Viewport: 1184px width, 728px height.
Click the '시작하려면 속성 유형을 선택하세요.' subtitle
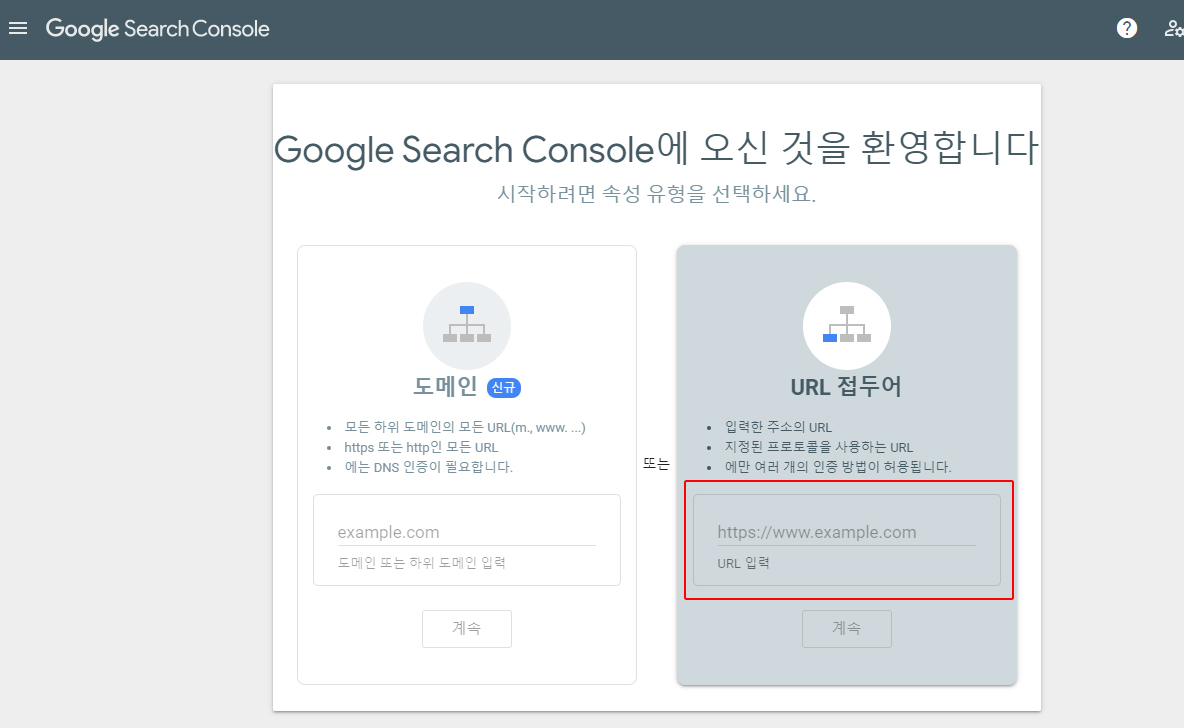point(656,194)
